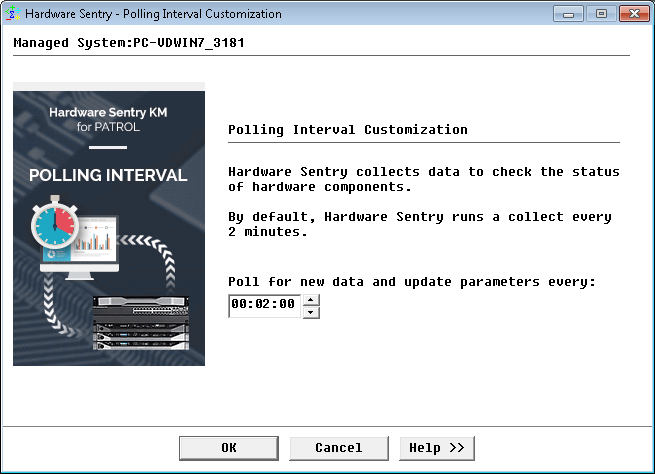Click the 'Polling Interval Customization' heading
The height and width of the screenshot is (474, 655).
pos(348,129)
